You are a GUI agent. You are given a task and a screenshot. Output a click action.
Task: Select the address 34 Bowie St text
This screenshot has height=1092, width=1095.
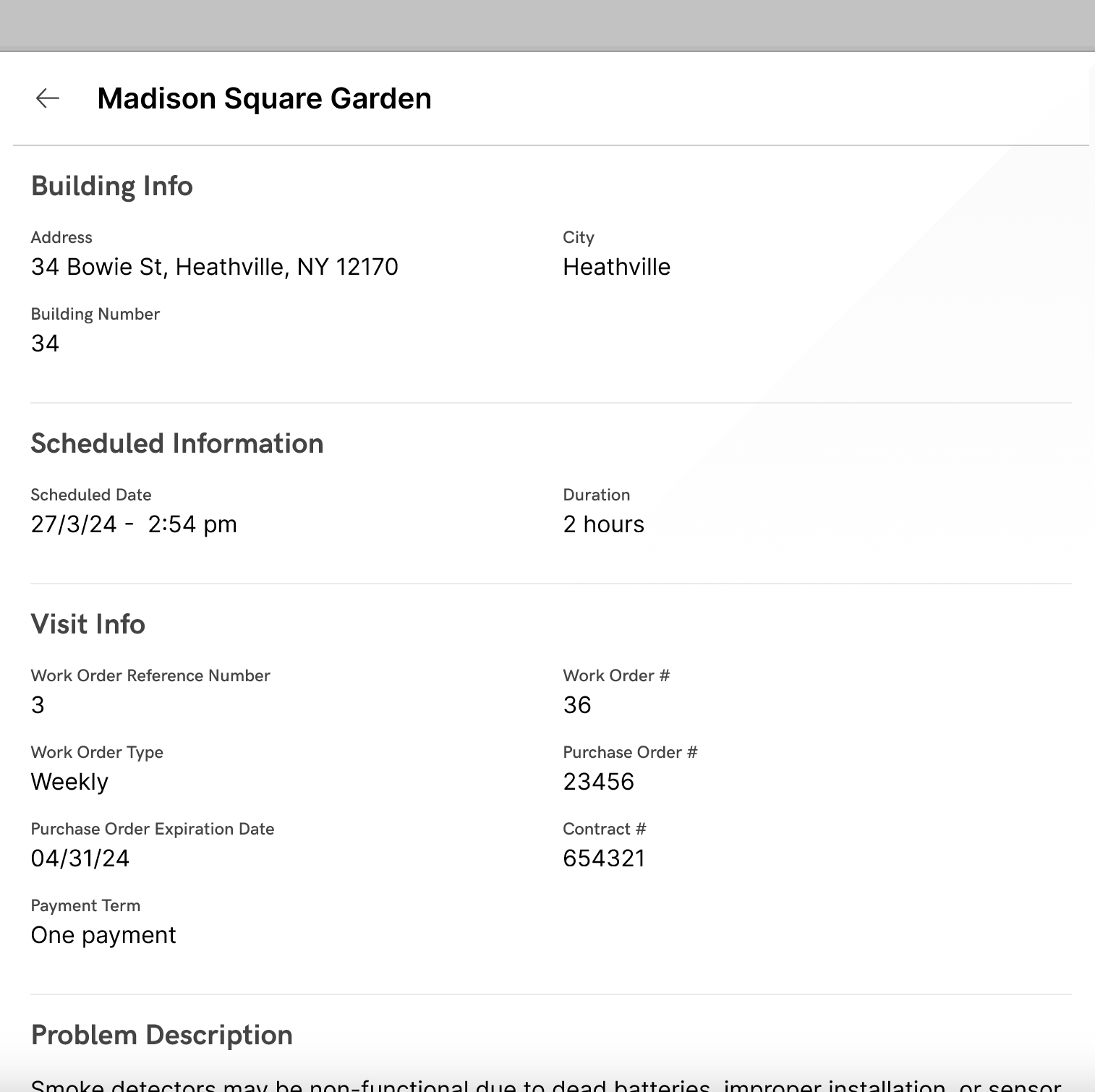[214, 267]
